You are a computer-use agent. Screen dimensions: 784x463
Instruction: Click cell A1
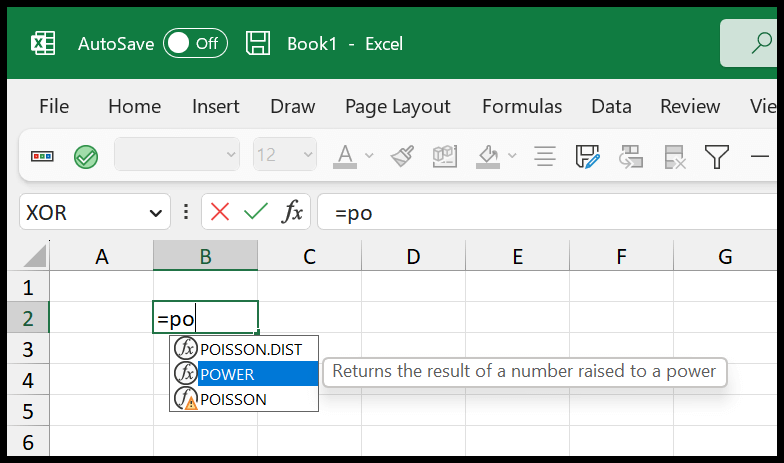(102, 287)
